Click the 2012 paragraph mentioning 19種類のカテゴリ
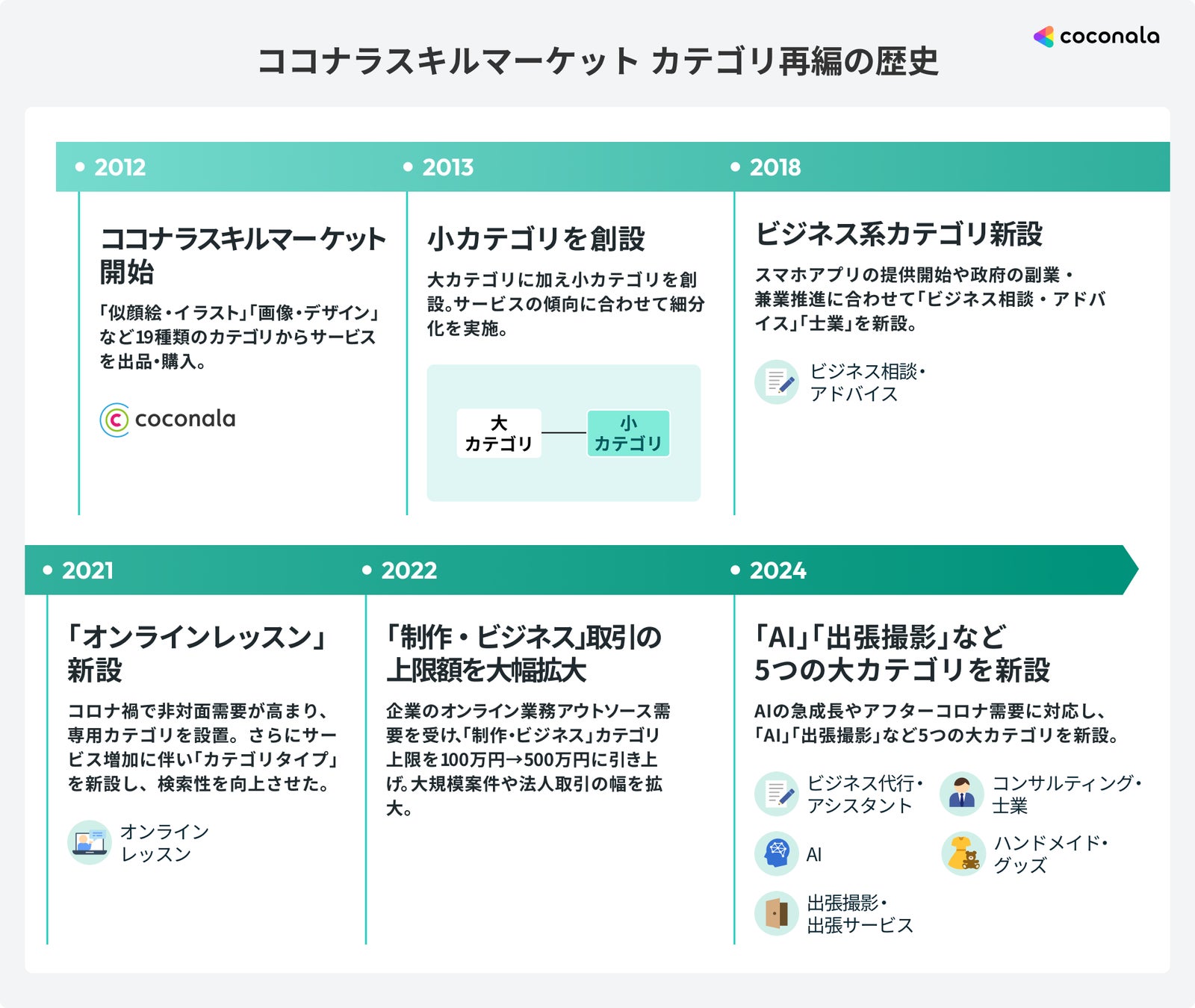 [240, 337]
